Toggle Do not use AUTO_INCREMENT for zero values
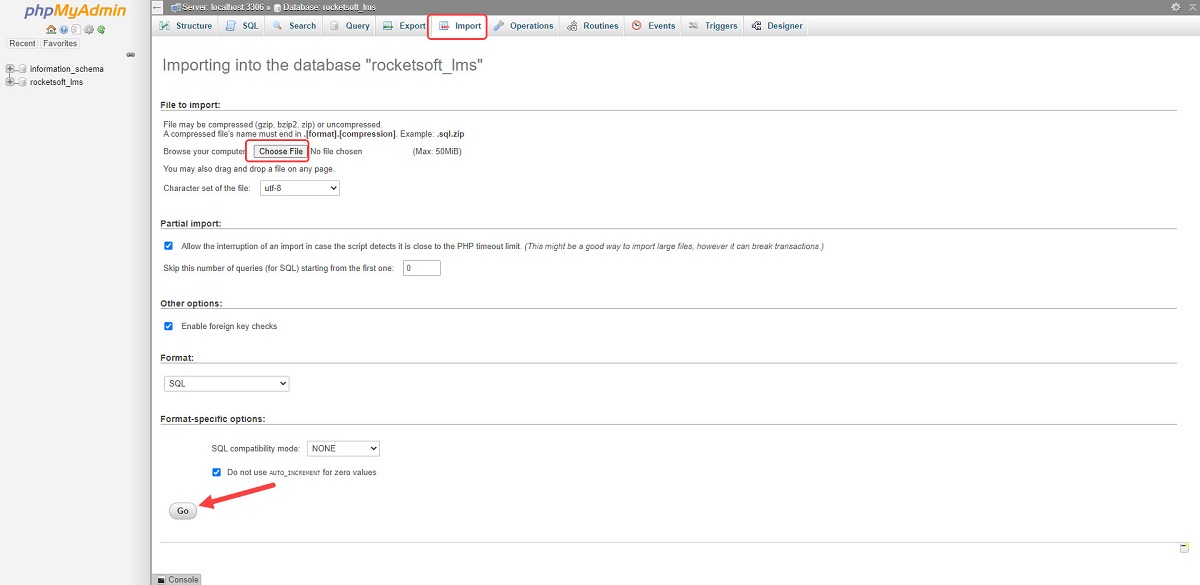 [216, 472]
